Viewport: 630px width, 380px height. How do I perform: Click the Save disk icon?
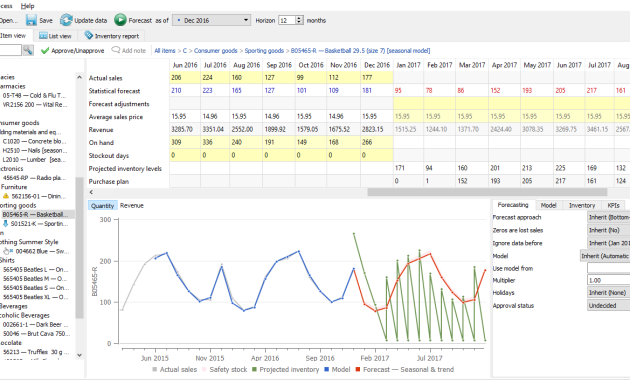pyautogui.click(x=31, y=20)
